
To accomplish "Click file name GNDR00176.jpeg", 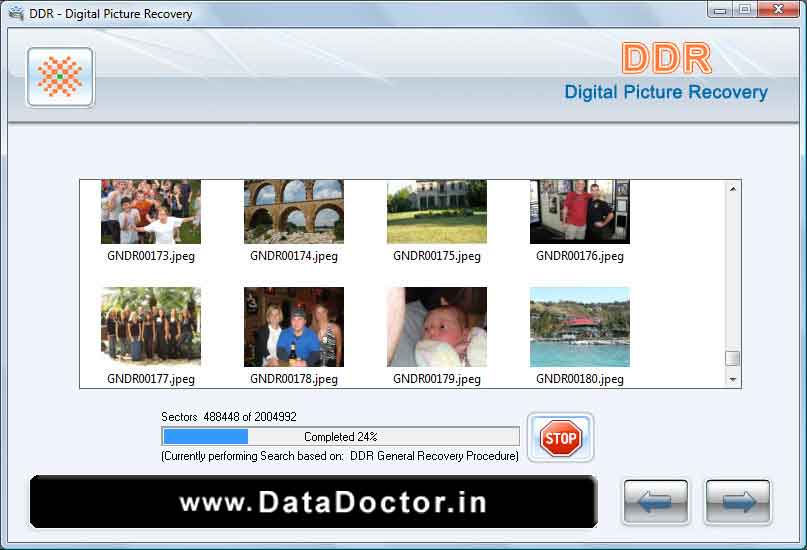I will pos(580,256).
